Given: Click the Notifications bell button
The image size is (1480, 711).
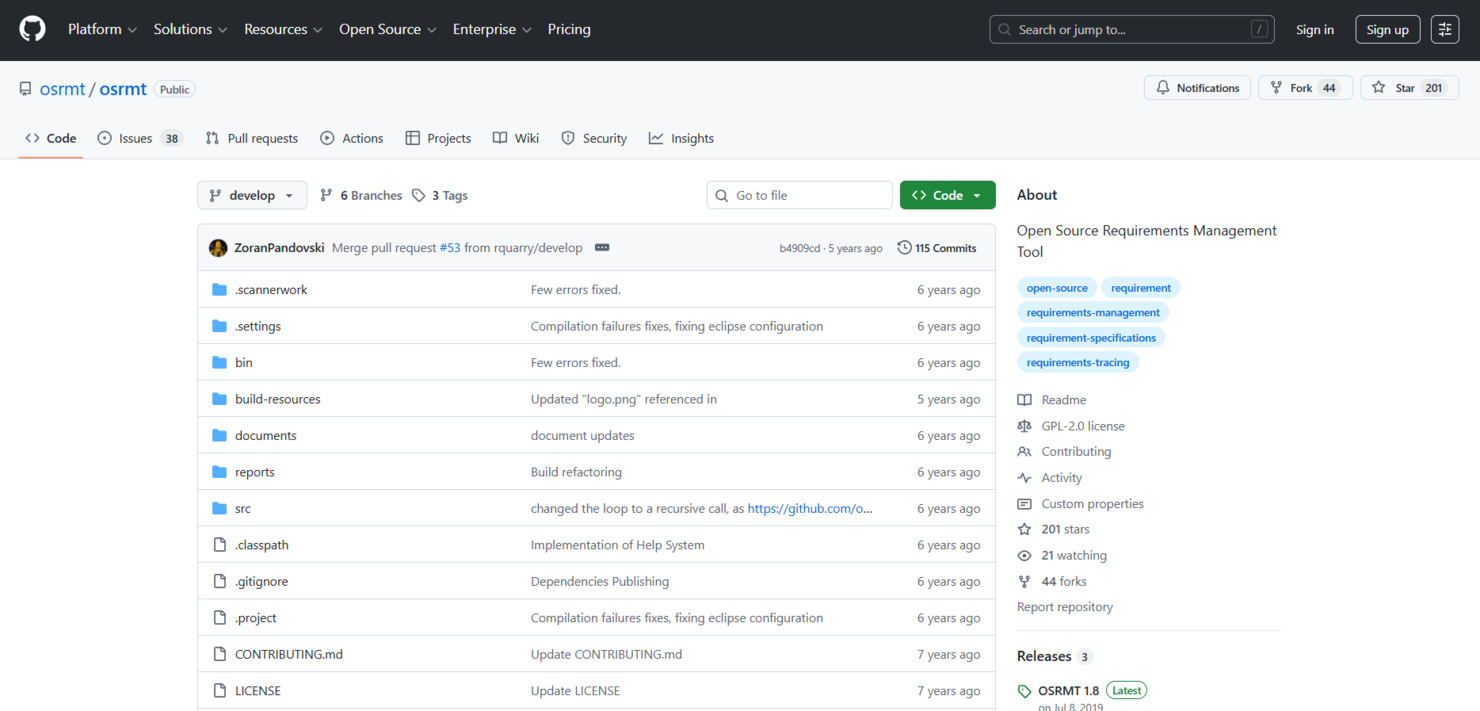Looking at the screenshot, I should pyautogui.click(x=1197, y=88).
